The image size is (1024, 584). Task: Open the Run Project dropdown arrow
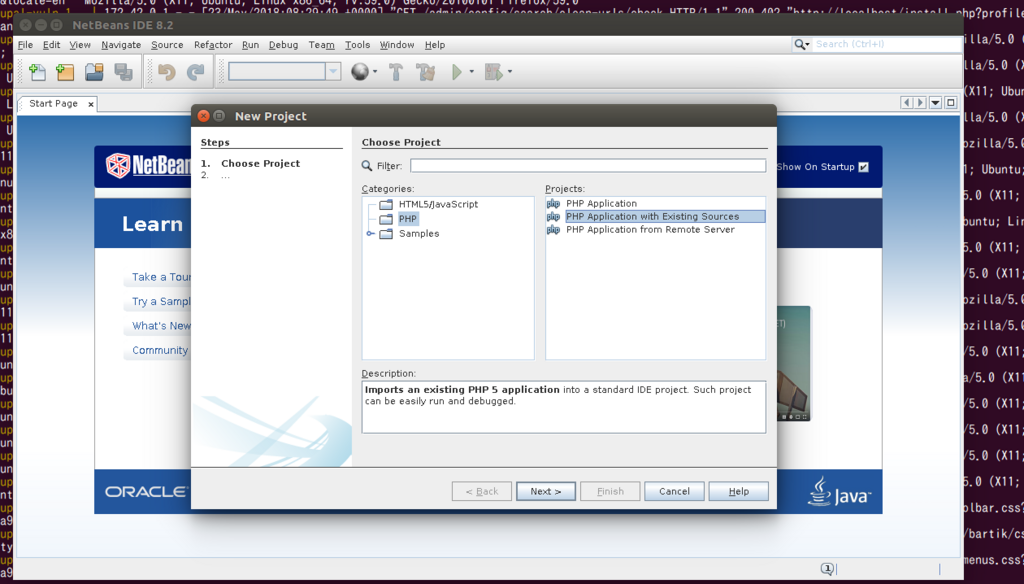click(x=472, y=71)
